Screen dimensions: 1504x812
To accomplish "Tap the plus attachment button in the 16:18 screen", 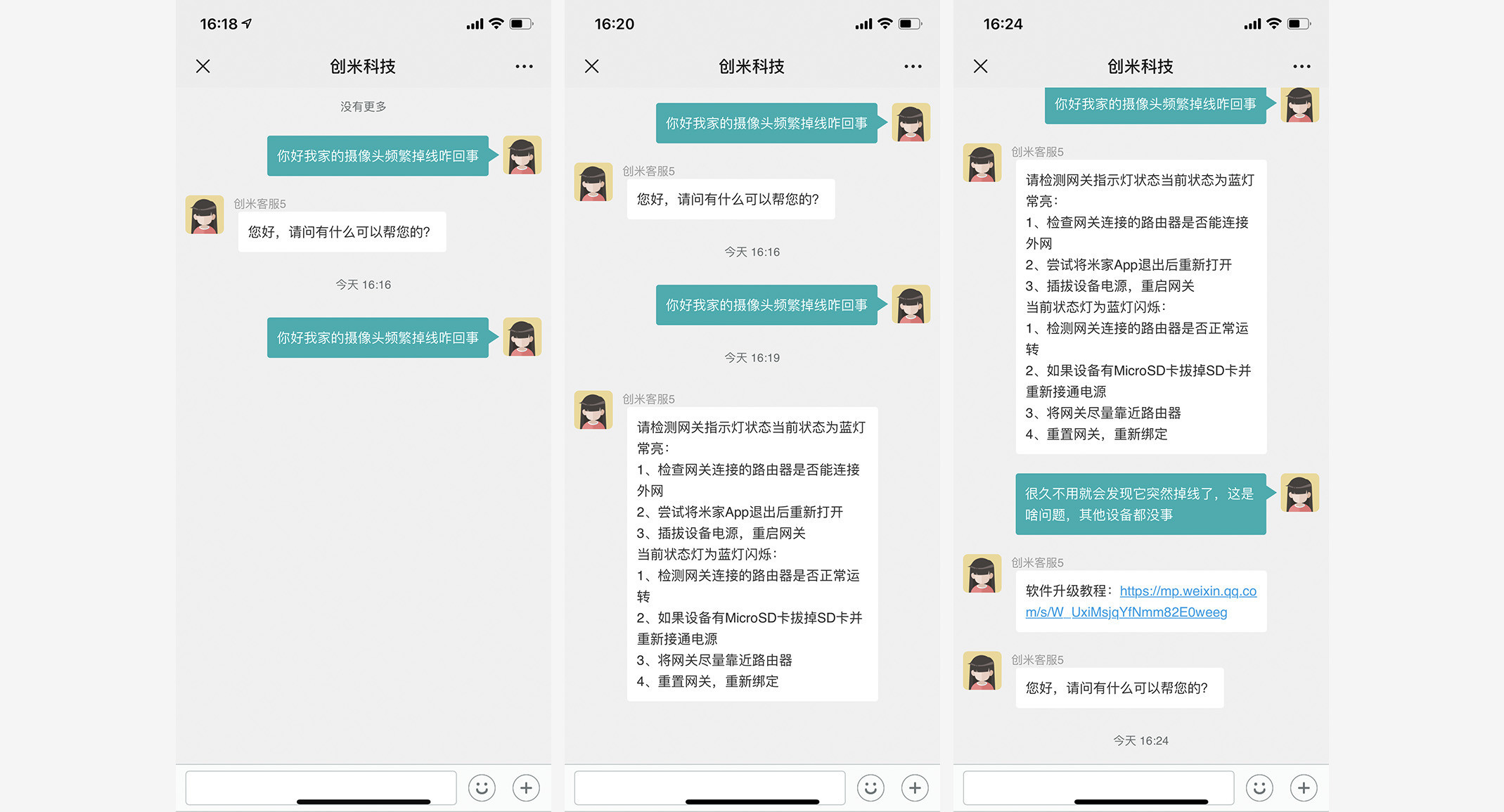I will (x=526, y=788).
